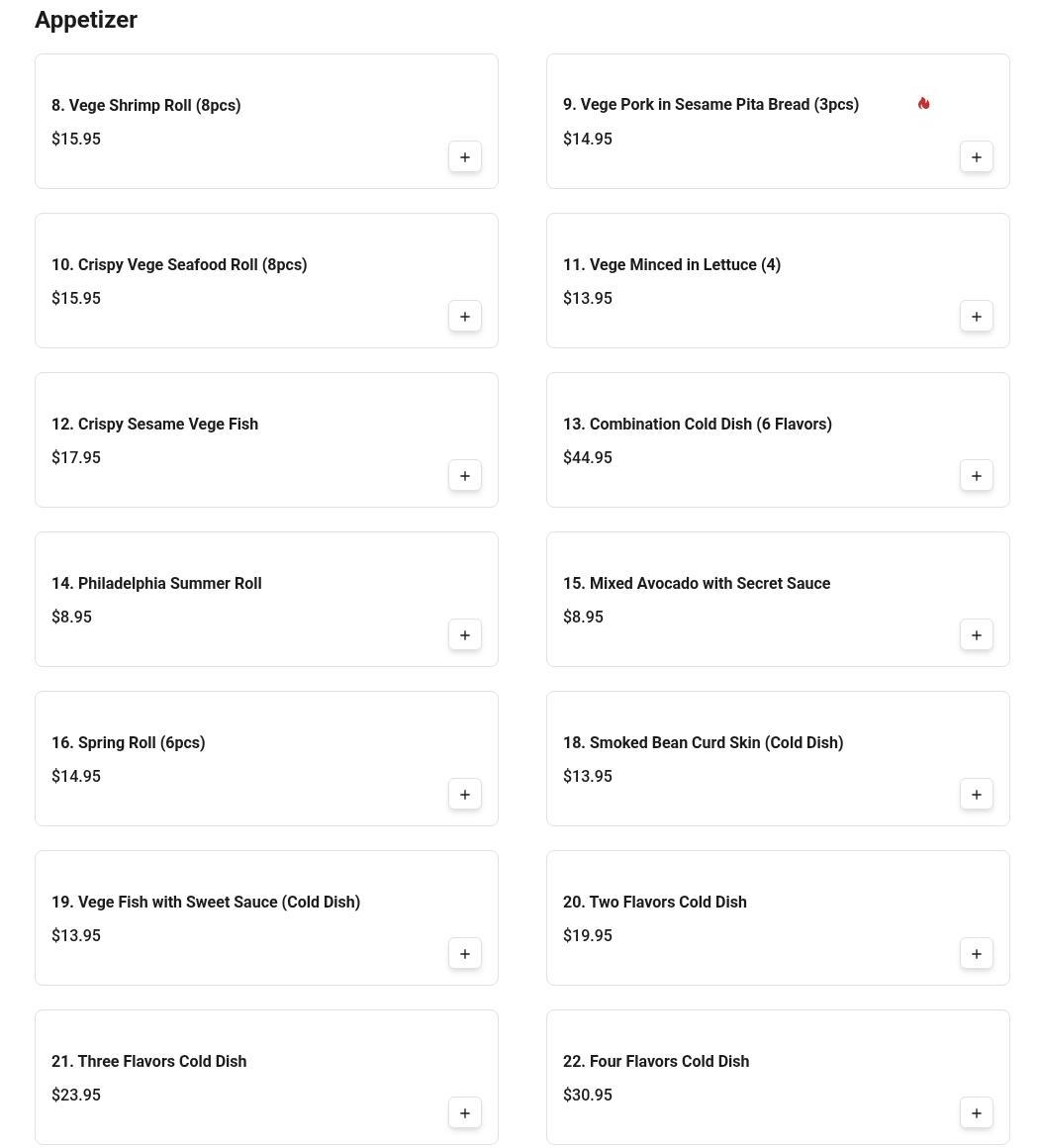Click plus icon for Vege Pork Pita Bread
Screen dimensions: 1039x1148
[977, 157]
